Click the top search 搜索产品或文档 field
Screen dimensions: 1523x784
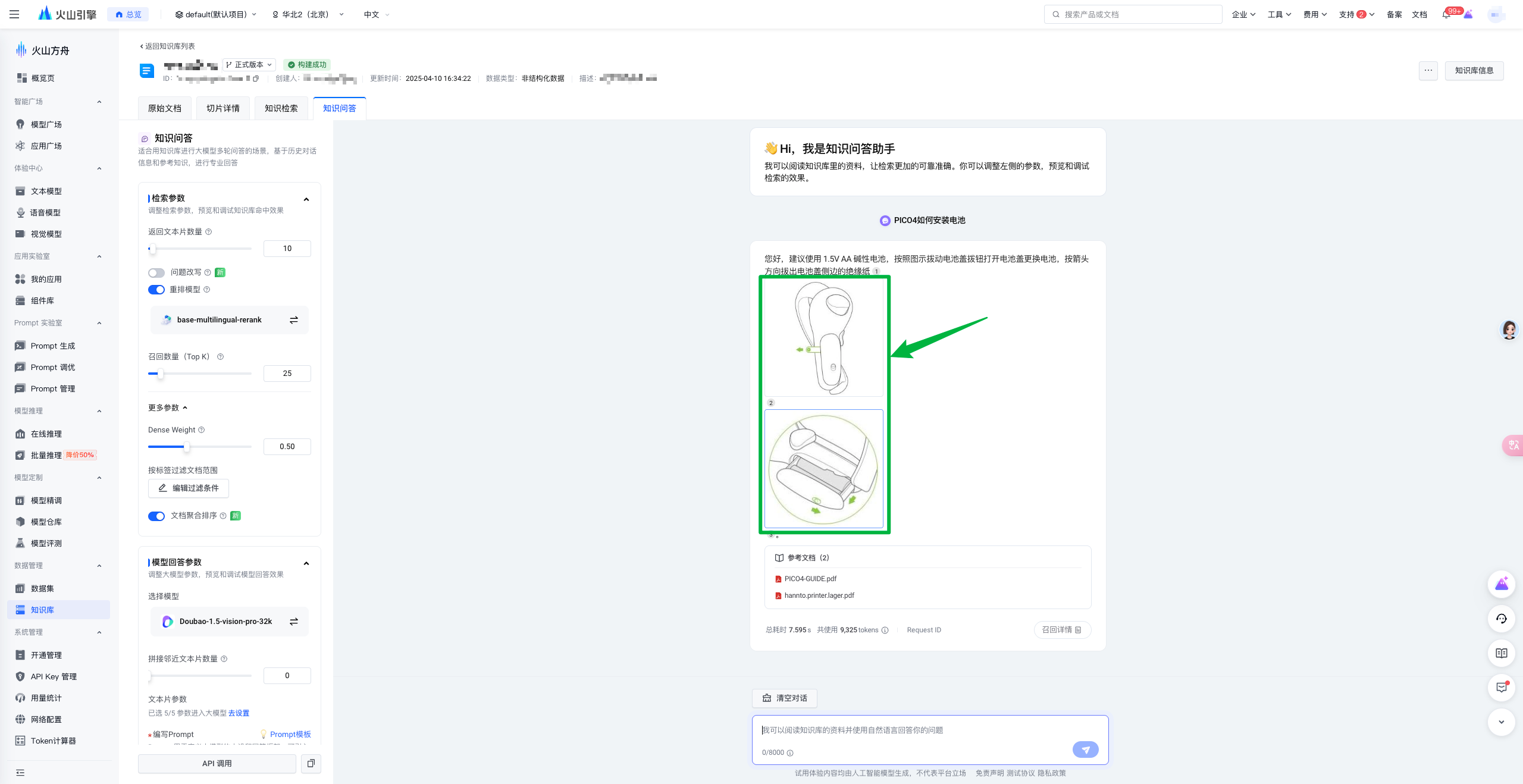coord(1133,14)
